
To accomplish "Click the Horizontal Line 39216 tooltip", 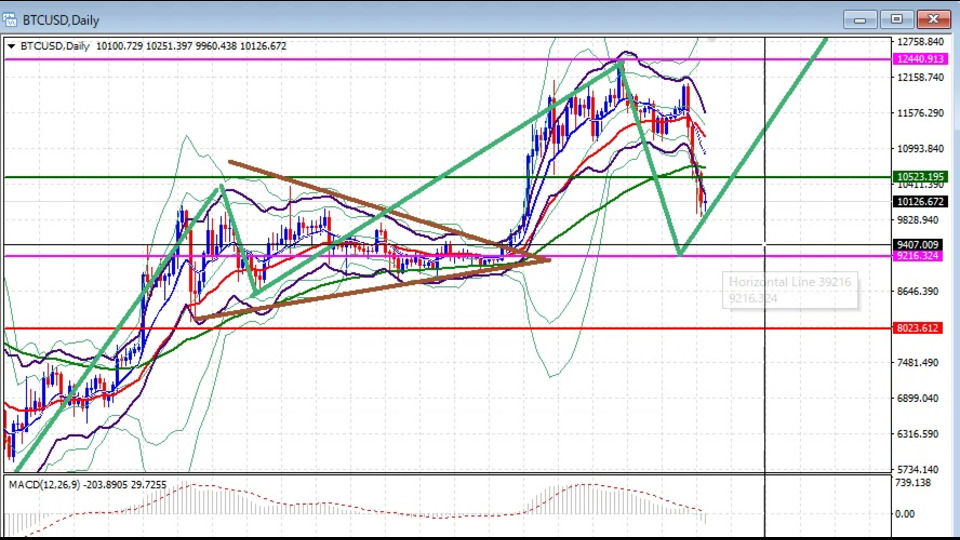I will [790, 290].
